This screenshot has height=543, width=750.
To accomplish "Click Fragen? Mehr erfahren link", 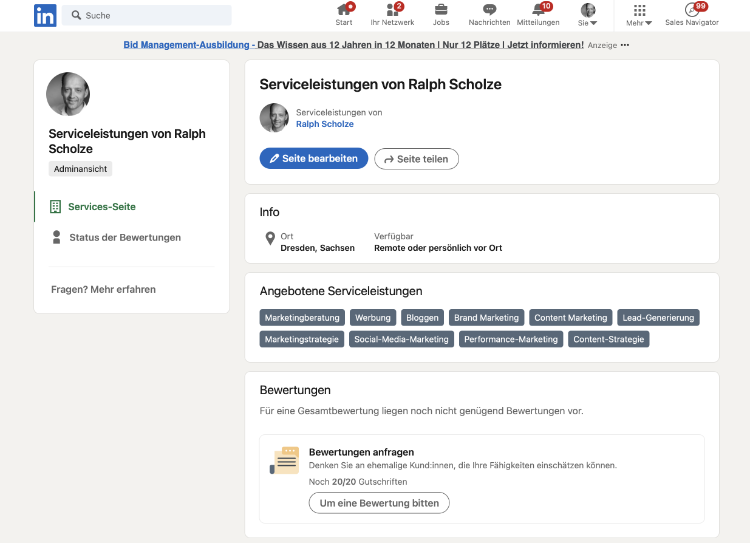I will click(x=103, y=290).
